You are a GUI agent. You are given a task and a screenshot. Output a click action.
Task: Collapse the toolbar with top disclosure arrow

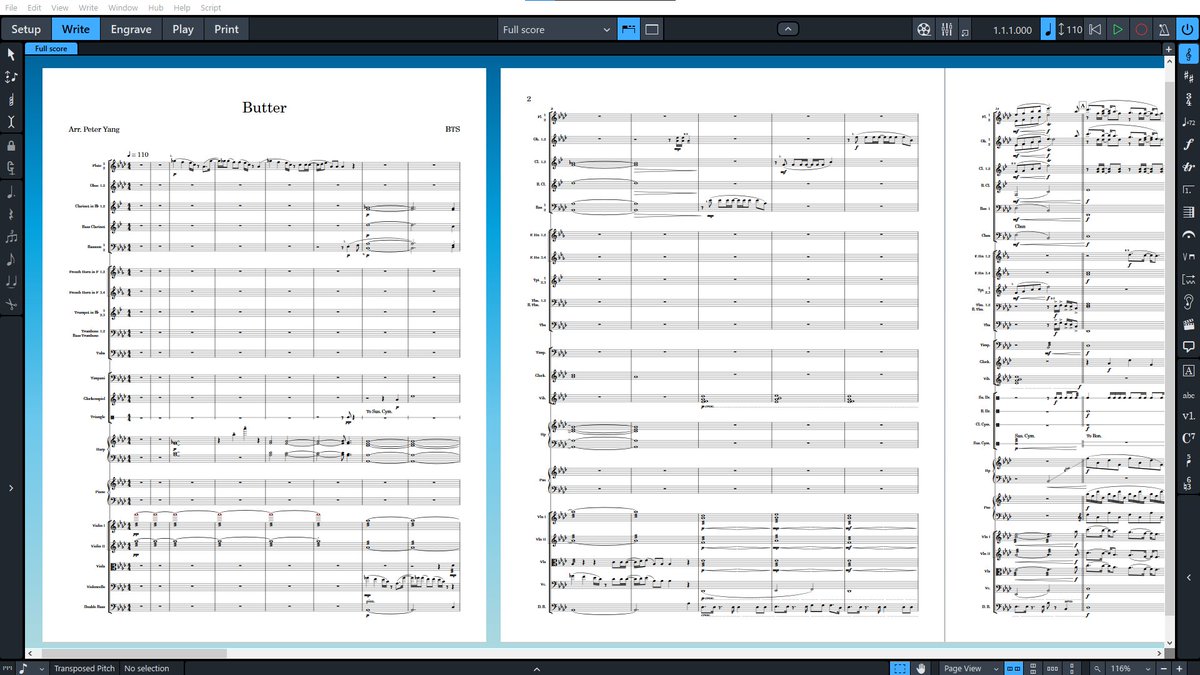click(x=787, y=30)
